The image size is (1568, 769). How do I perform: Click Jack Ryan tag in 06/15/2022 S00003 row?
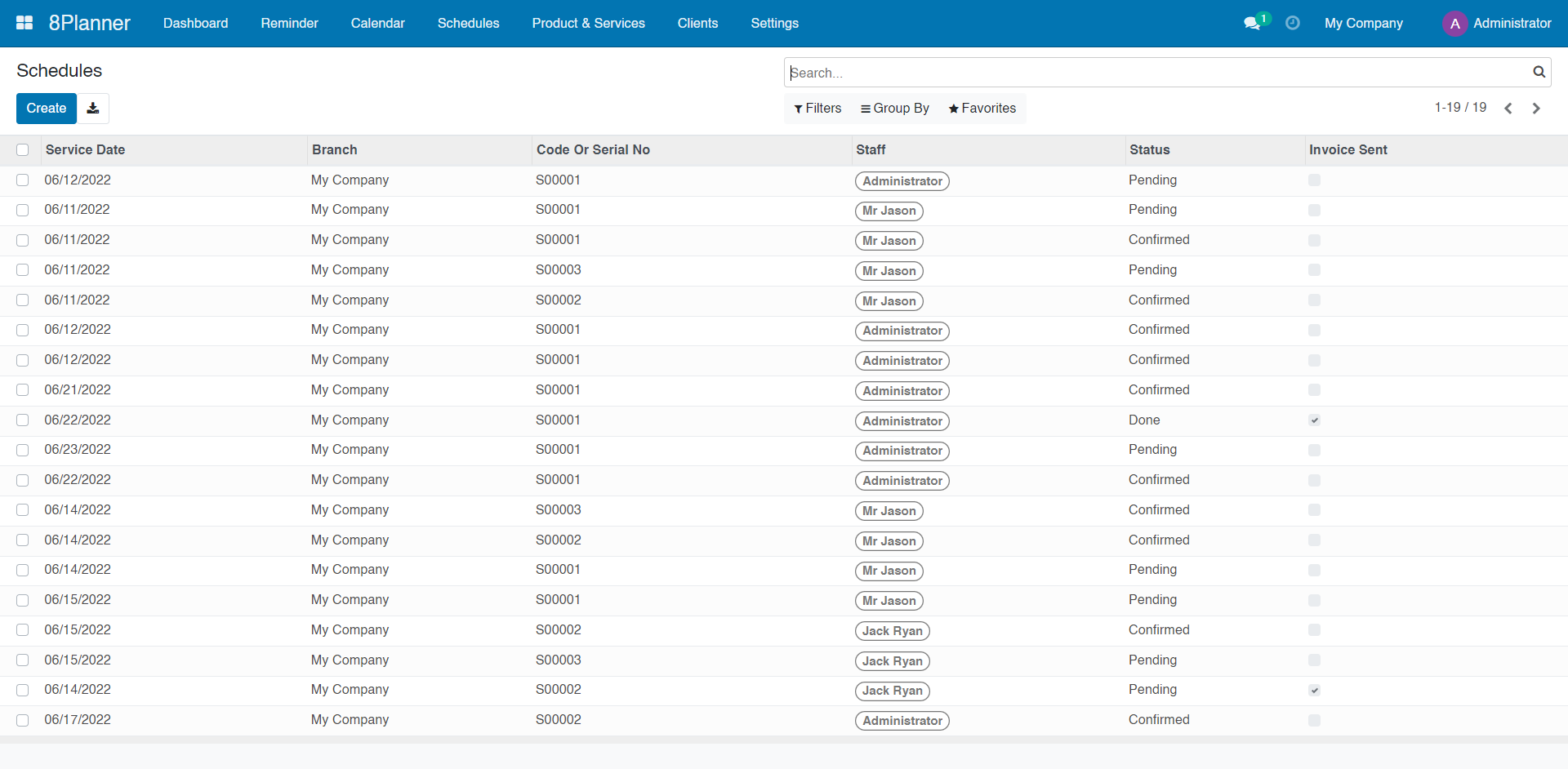tap(893, 661)
